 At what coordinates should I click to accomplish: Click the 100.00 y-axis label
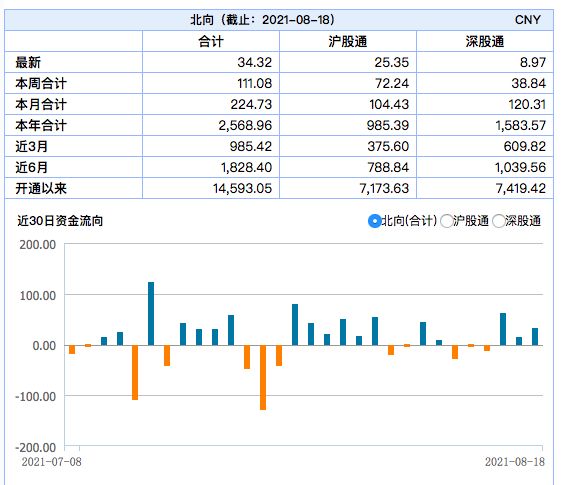(38, 296)
